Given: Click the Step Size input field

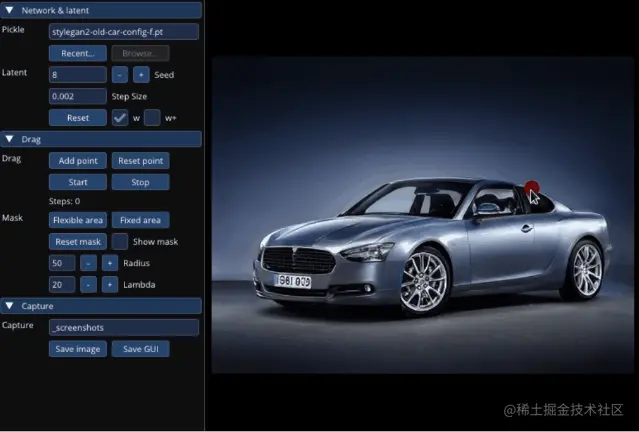Looking at the screenshot, I should (x=78, y=97).
